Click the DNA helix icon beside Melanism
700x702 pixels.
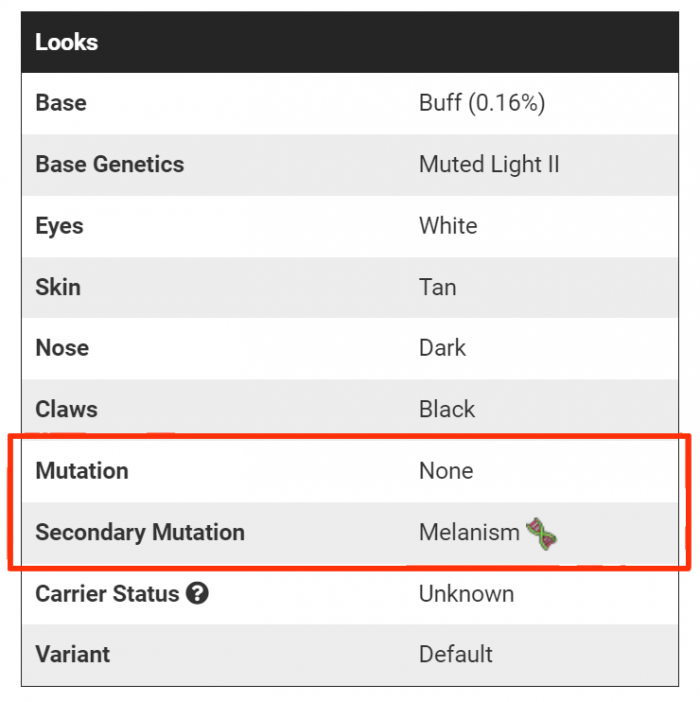[x=541, y=532]
